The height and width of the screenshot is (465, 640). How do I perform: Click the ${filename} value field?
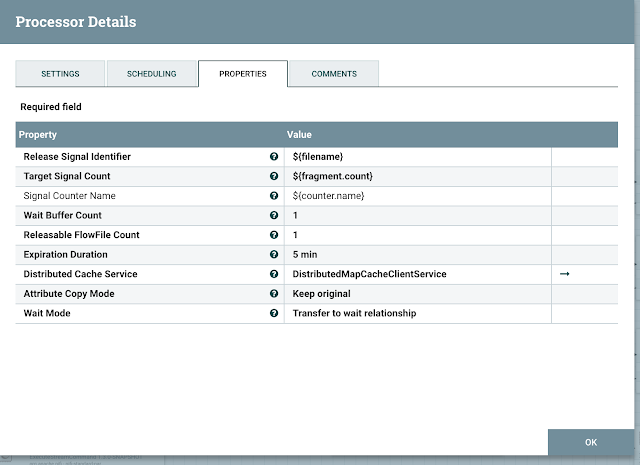point(418,157)
